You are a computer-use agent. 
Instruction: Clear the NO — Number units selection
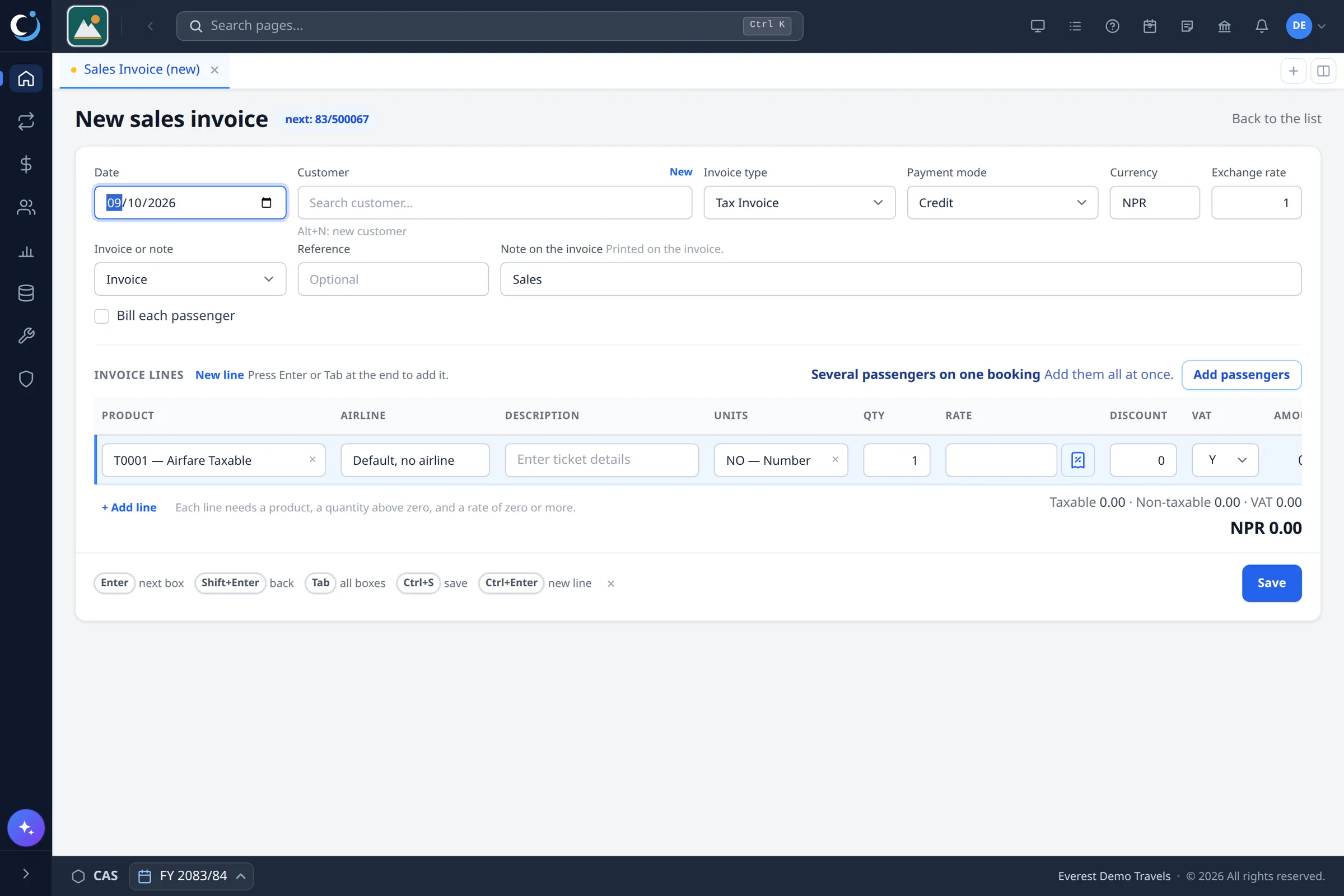pyautogui.click(x=835, y=459)
